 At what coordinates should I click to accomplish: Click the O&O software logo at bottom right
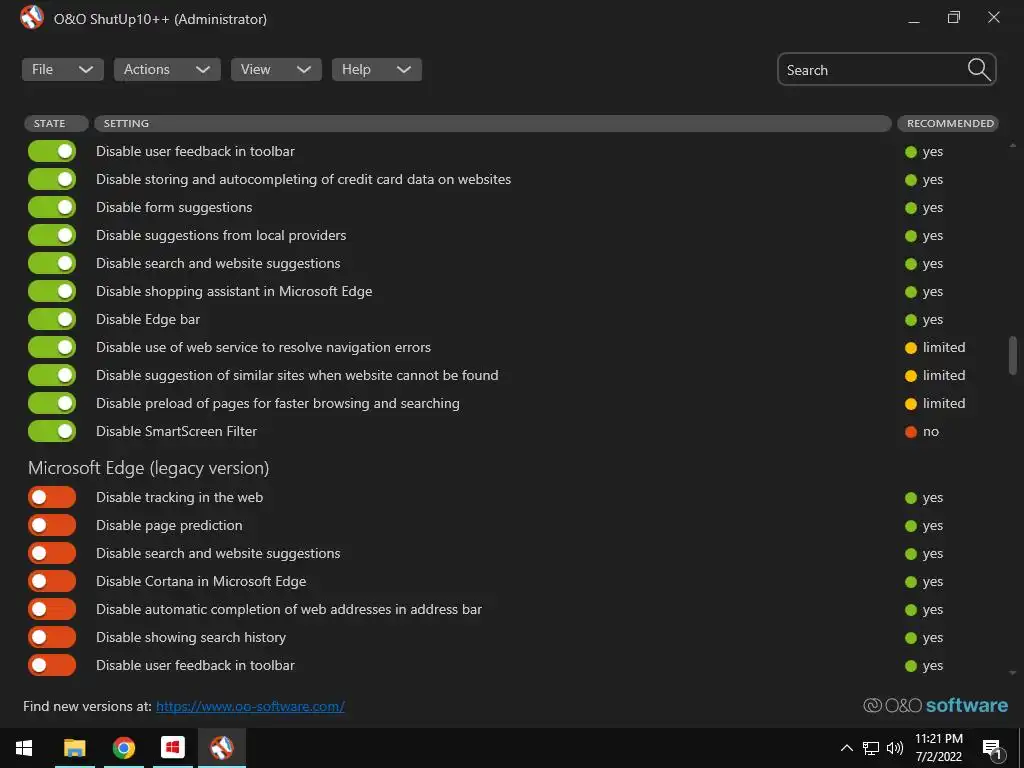tap(935, 705)
